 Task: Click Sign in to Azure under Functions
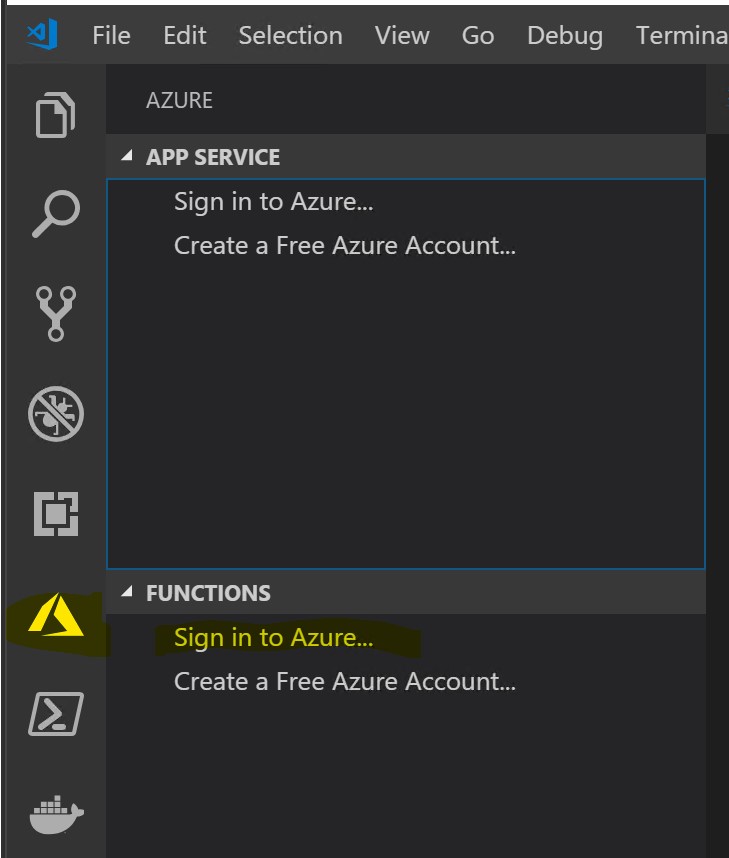tap(274, 638)
